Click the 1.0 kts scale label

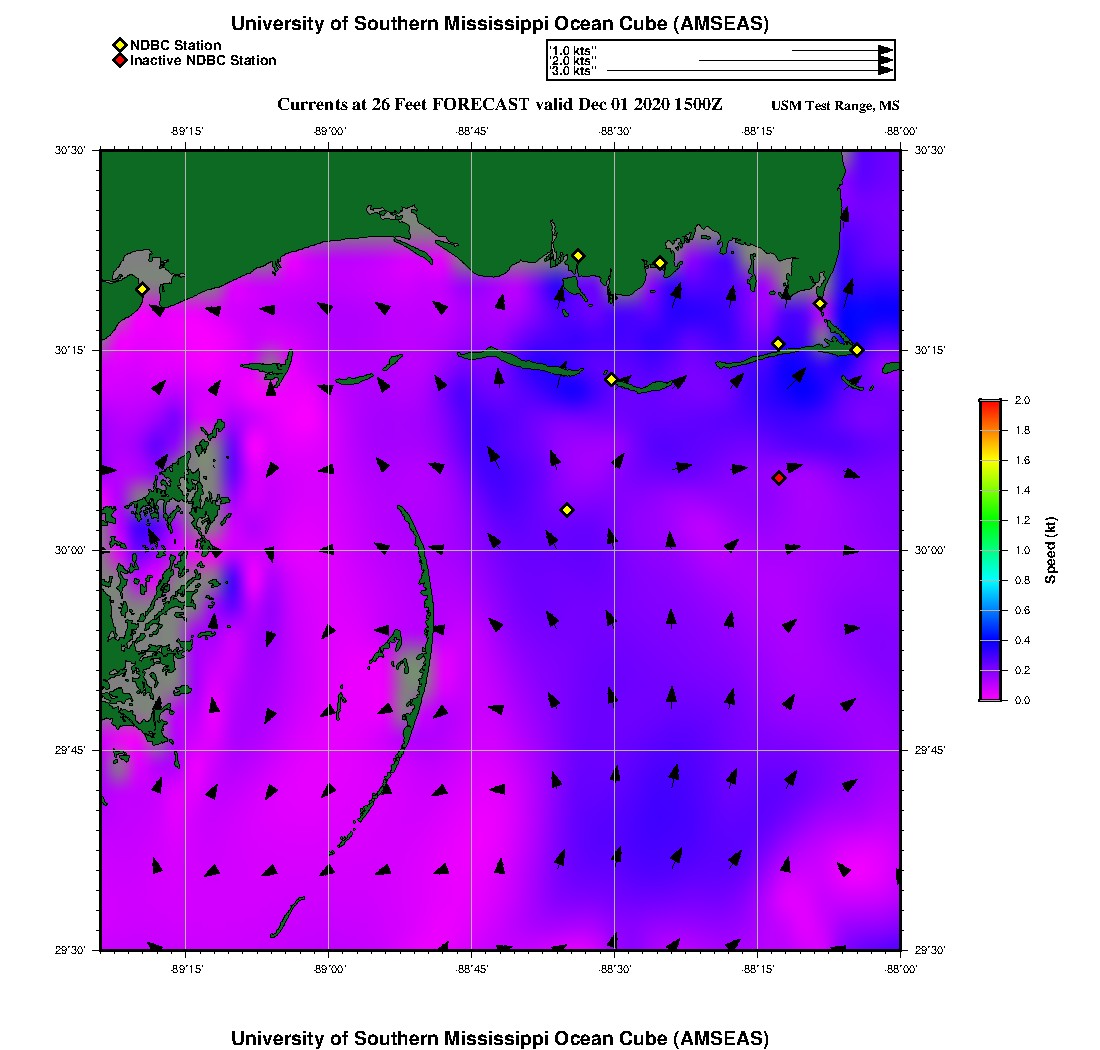click(x=573, y=49)
